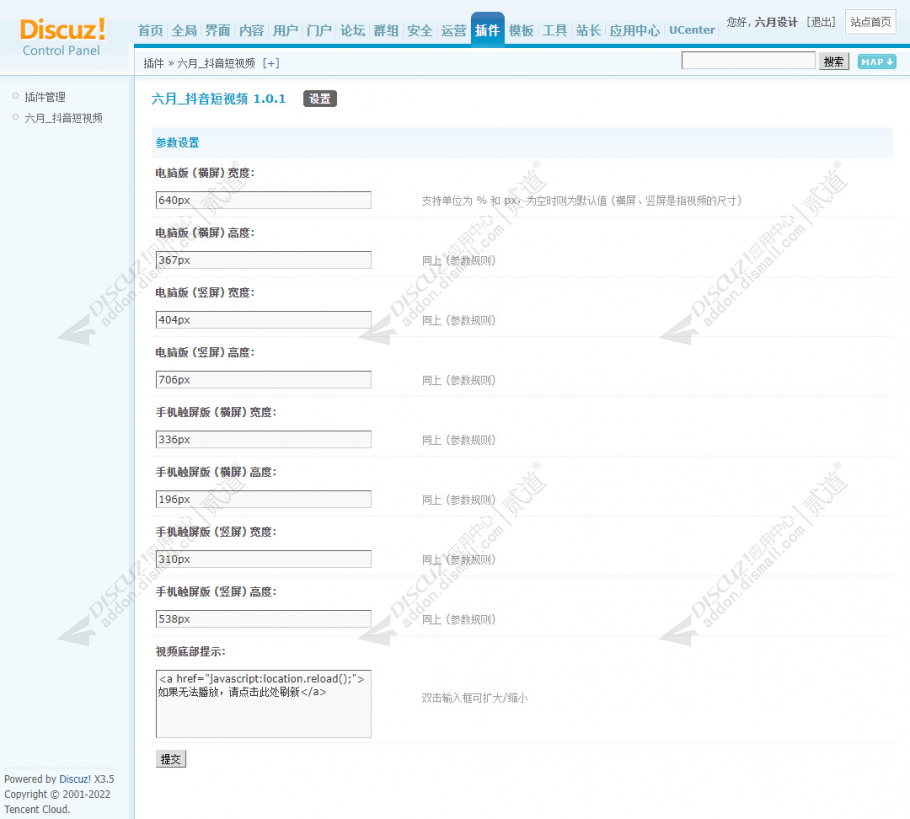
Task: Click the Discuz! Control Panel logo
Action: pyautogui.click(x=62, y=37)
